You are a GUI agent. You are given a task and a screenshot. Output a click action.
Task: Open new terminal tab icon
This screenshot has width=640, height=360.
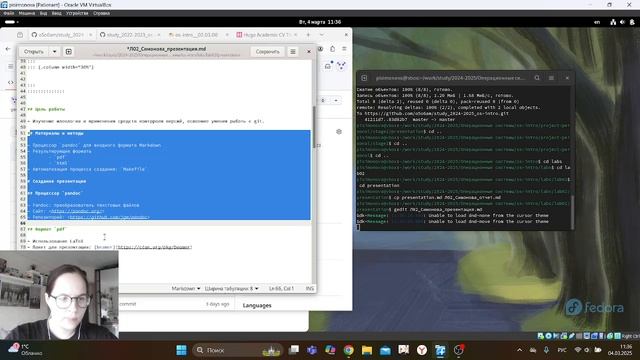coord(364,78)
